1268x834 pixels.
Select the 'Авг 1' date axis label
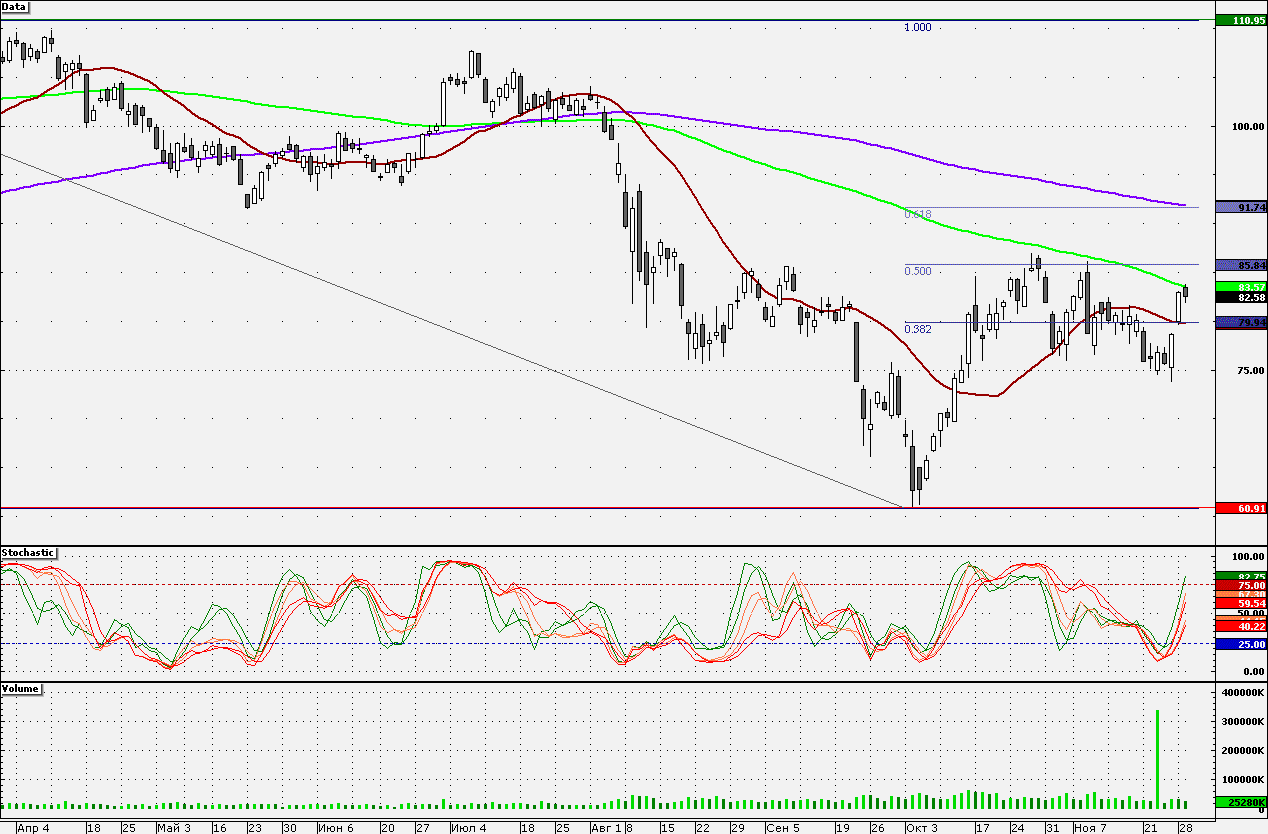click(605, 828)
